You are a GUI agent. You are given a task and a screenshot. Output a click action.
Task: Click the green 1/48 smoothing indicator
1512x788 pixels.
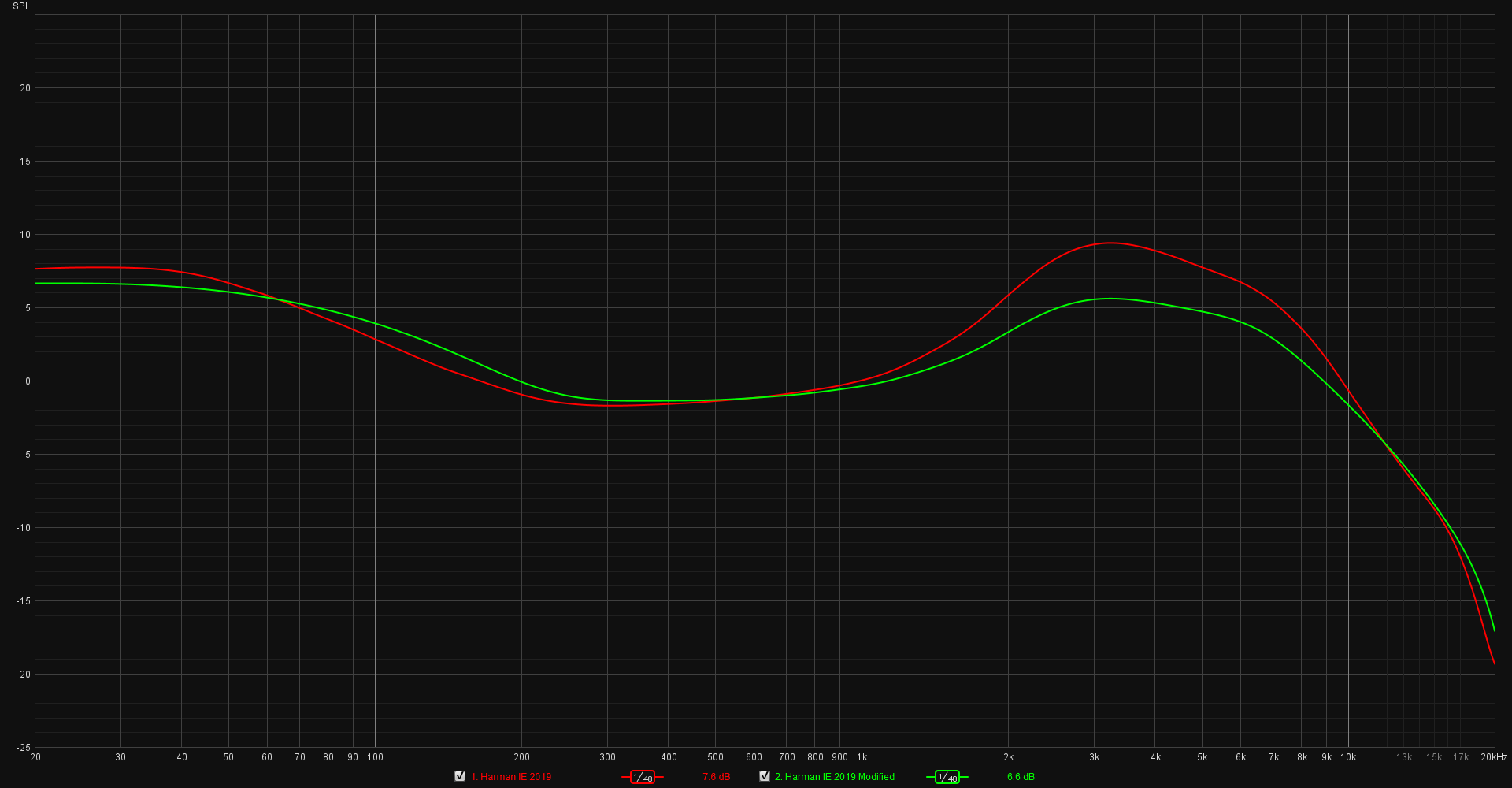[x=947, y=777]
